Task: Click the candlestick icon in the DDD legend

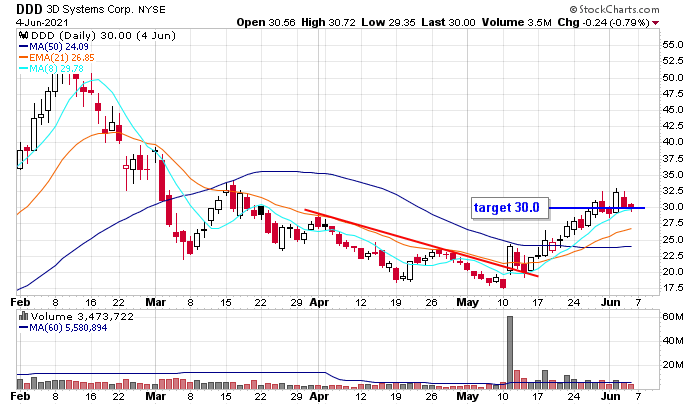Action: coord(24,35)
